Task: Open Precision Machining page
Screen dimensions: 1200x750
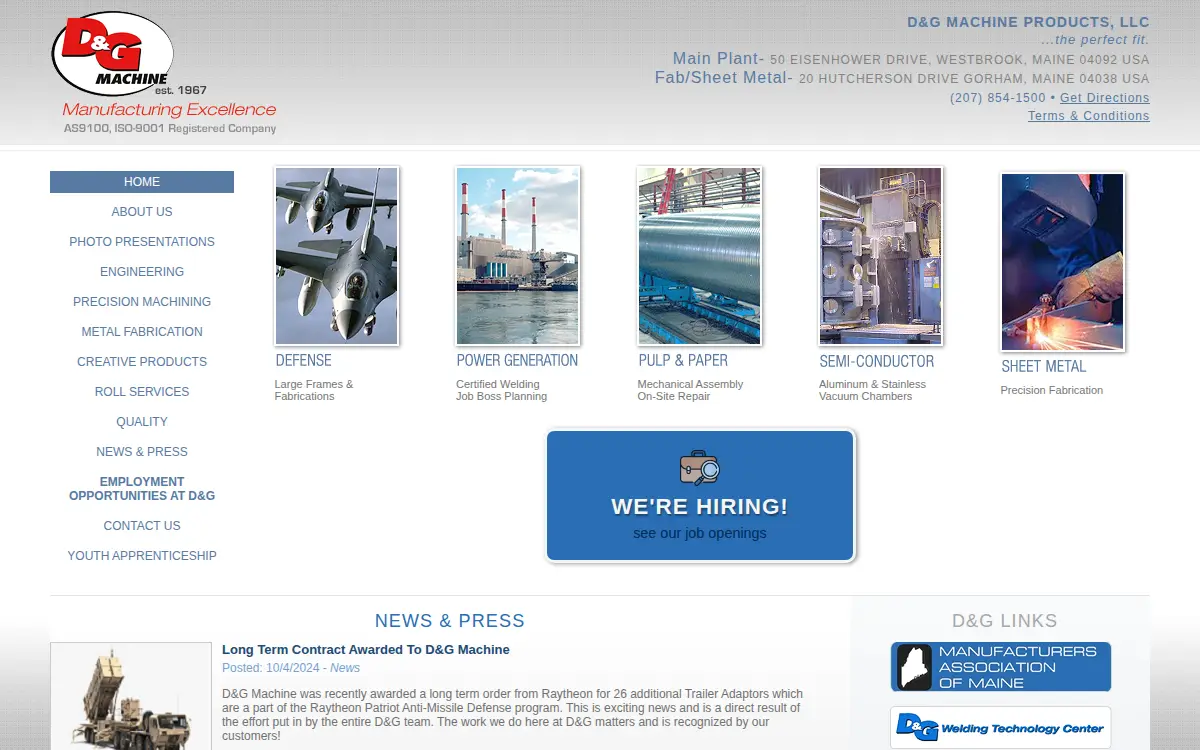Action: pos(142,302)
